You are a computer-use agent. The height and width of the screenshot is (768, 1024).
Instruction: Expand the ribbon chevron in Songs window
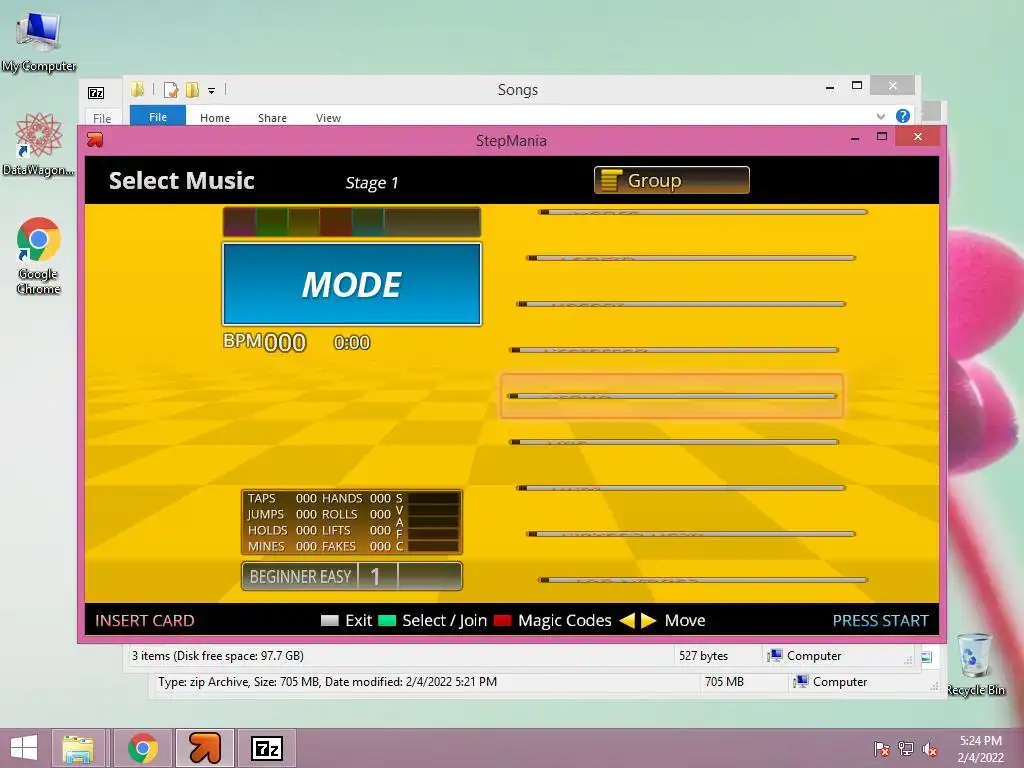[880, 116]
